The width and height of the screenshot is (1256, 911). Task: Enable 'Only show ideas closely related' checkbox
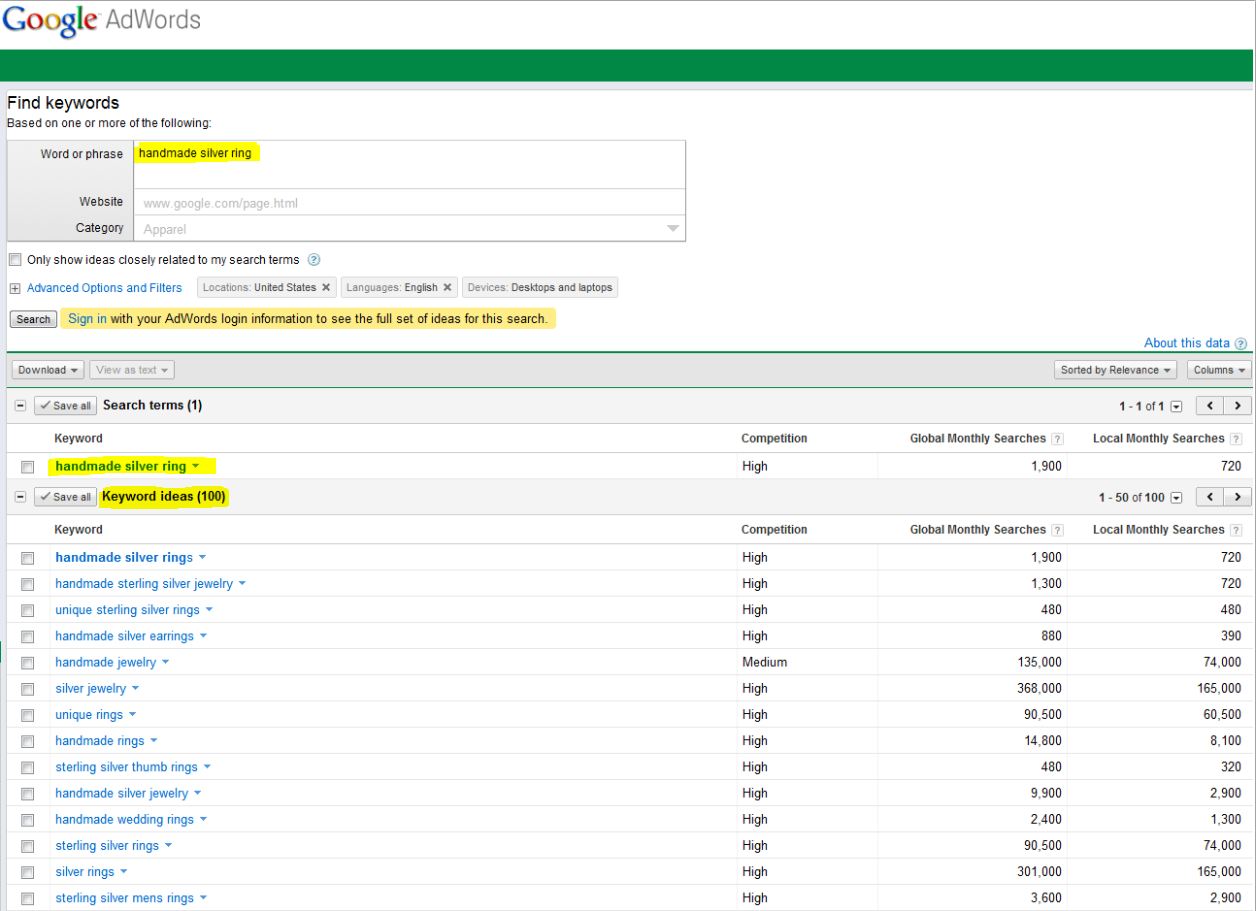[14, 260]
